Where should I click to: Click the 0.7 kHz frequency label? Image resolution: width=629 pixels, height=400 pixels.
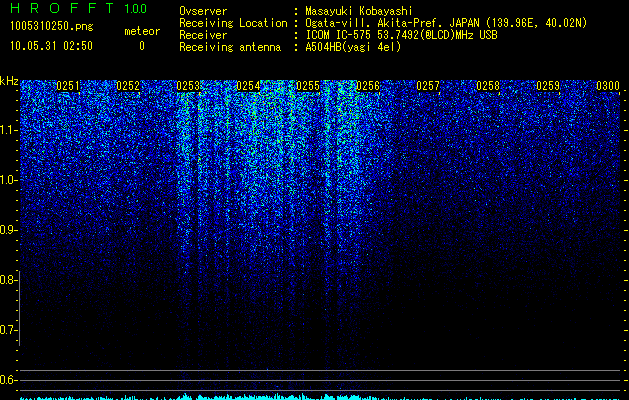[x=7, y=330]
